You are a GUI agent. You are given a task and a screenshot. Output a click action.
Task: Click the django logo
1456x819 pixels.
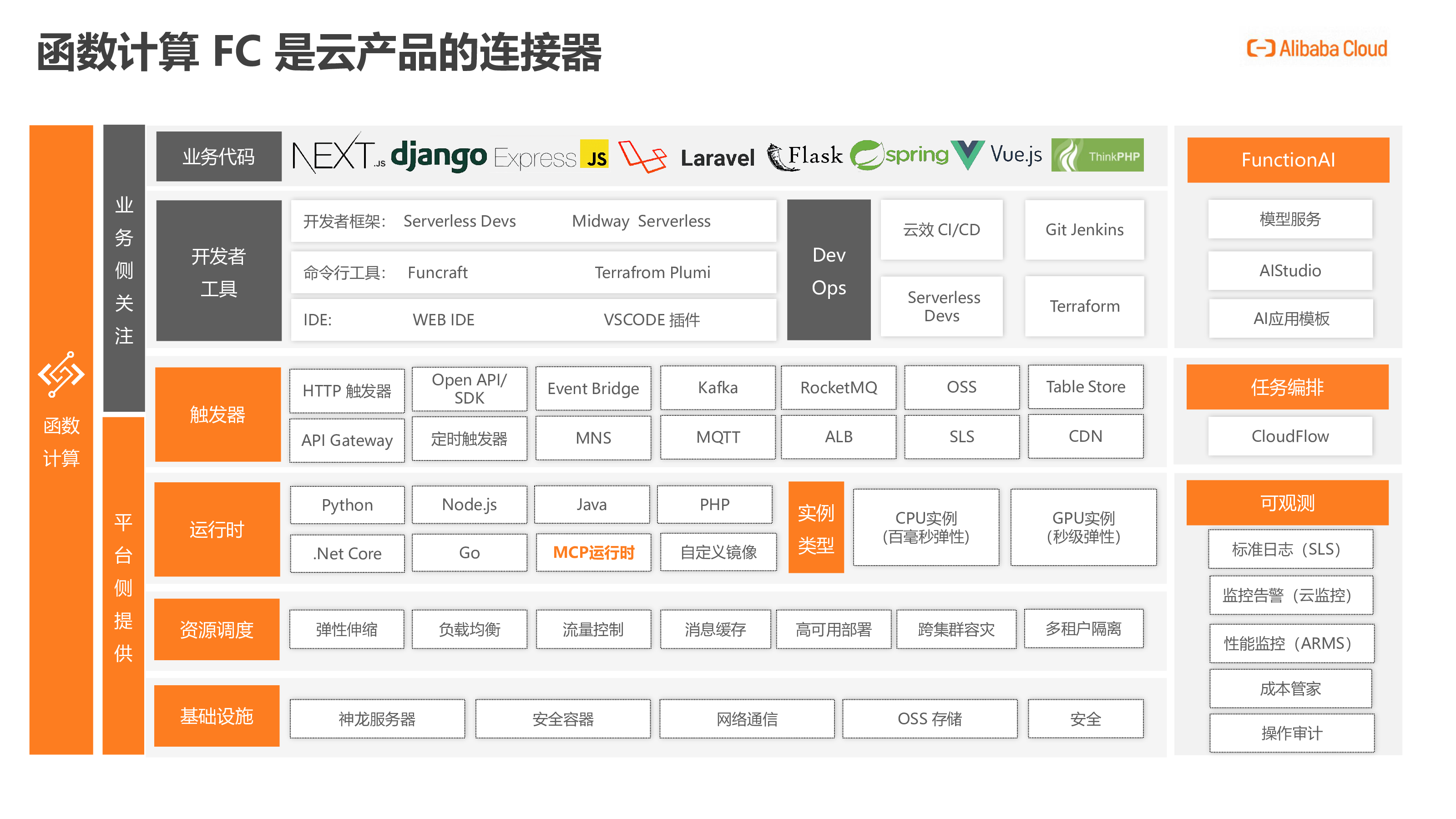tap(439, 156)
